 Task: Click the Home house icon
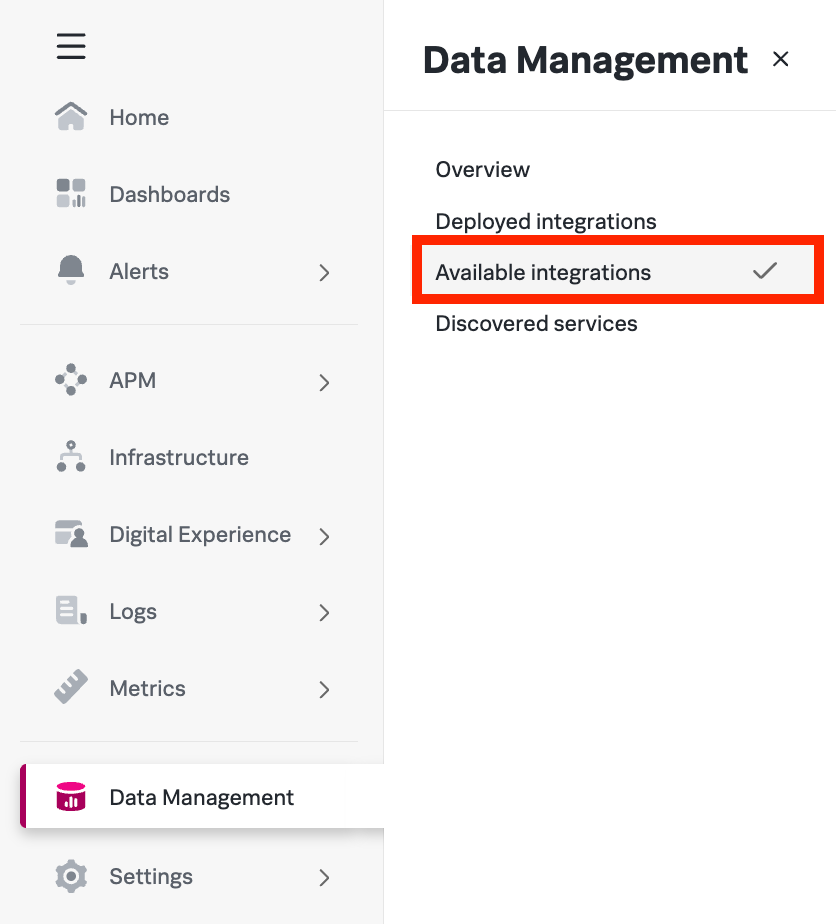click(71, 117)
